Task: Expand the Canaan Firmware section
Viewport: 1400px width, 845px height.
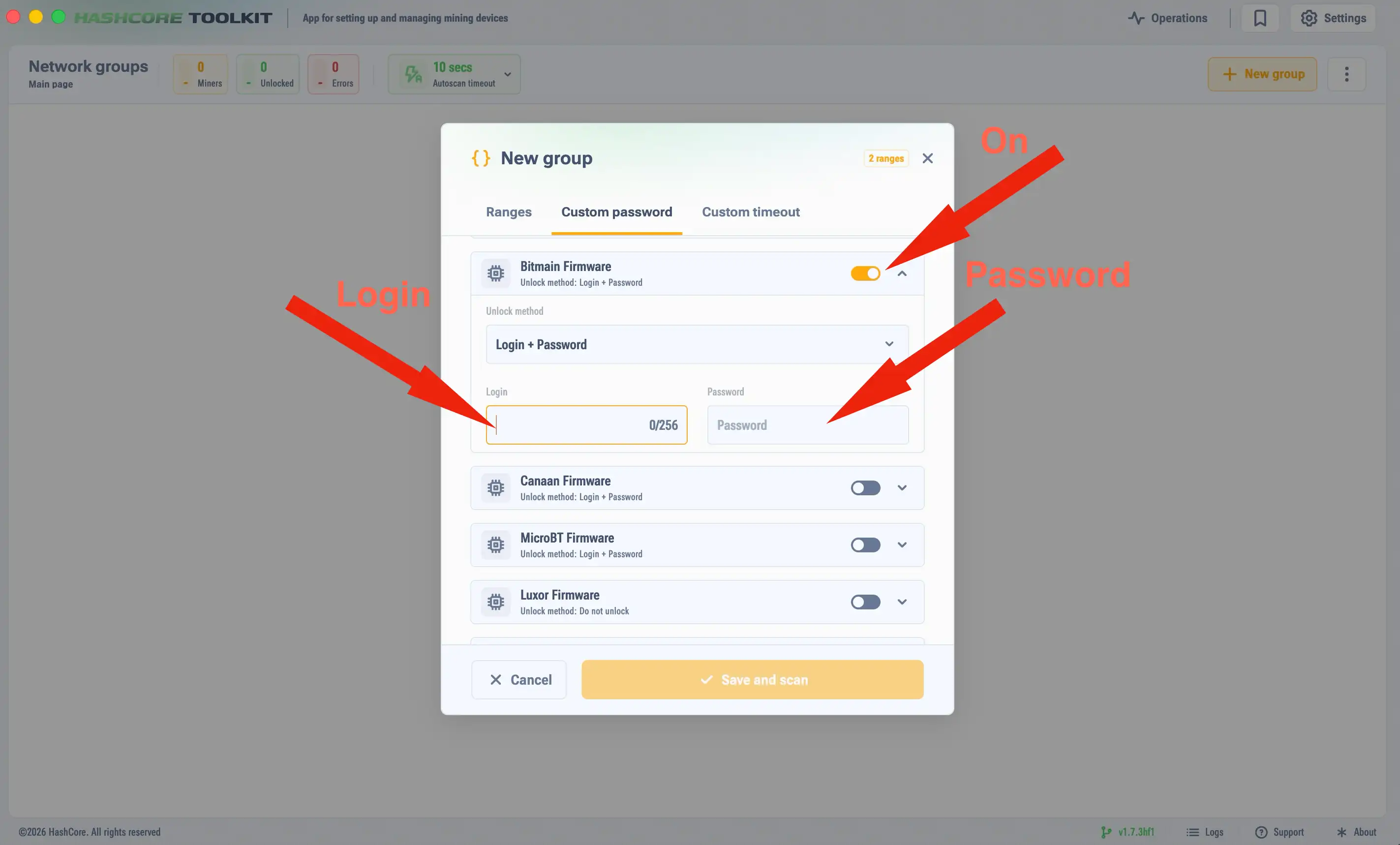Action: point(902,487)
